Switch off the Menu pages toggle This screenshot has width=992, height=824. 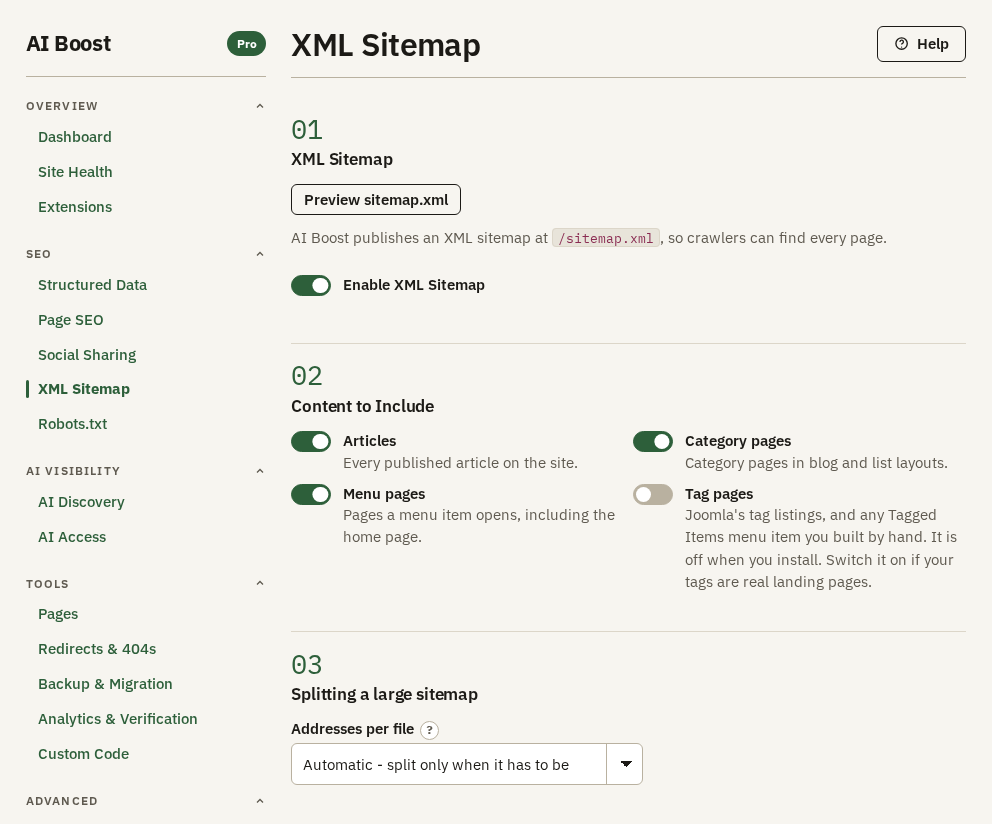[x=311, y=494]
